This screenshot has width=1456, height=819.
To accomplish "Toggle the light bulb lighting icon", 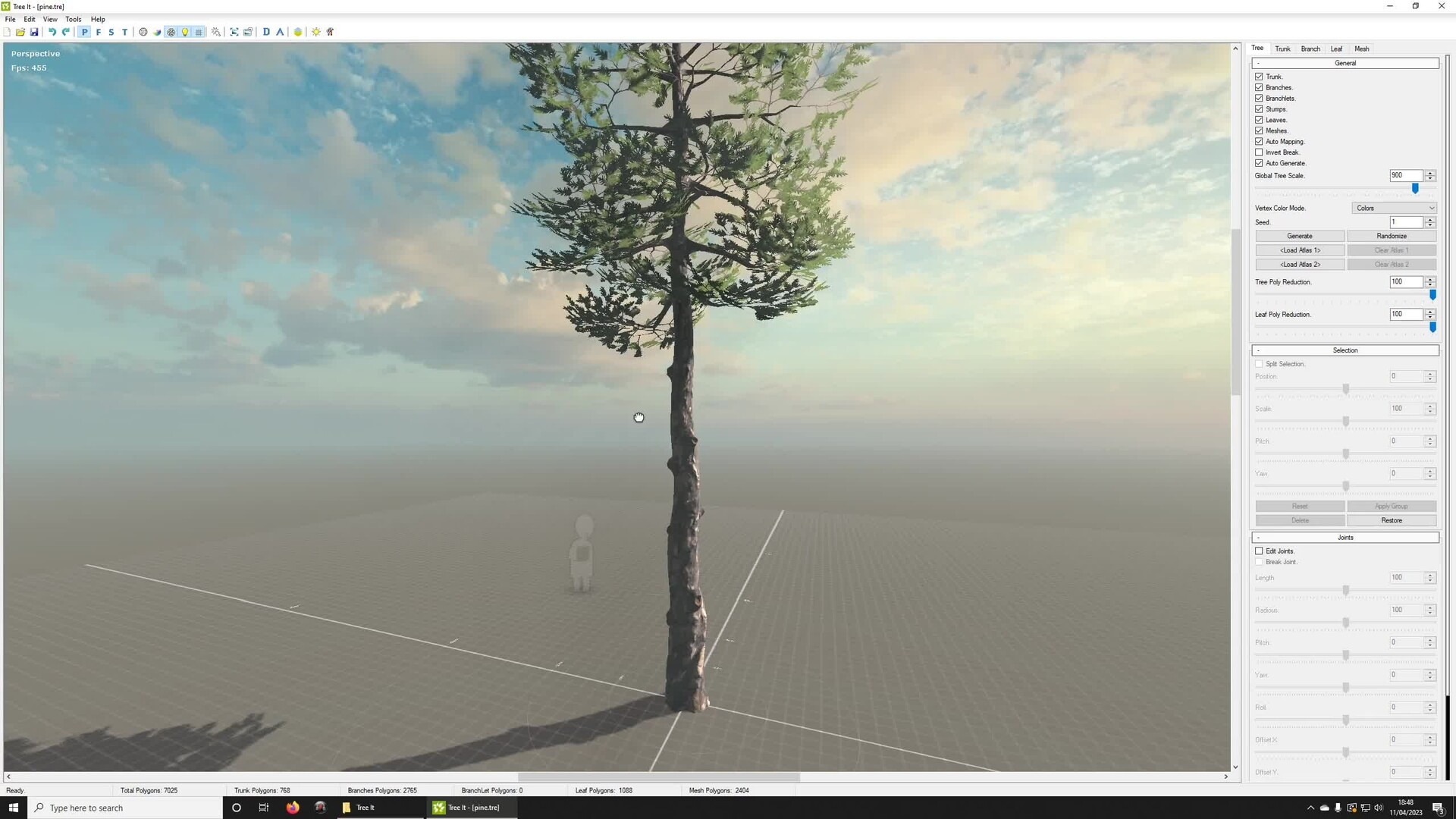I will [185, 32].
